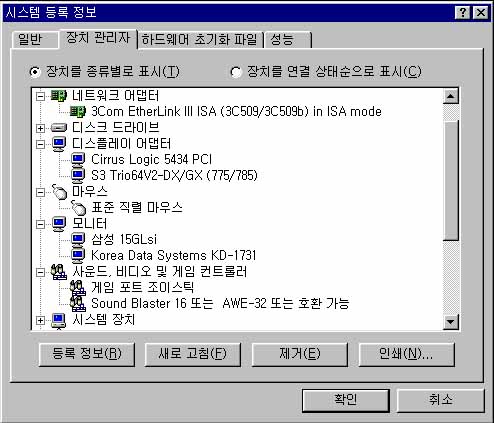Screen dimensions: 494x423
Task: Click the Cirrus Logic 5434 PCI display icon
Action: coord(78,160)
